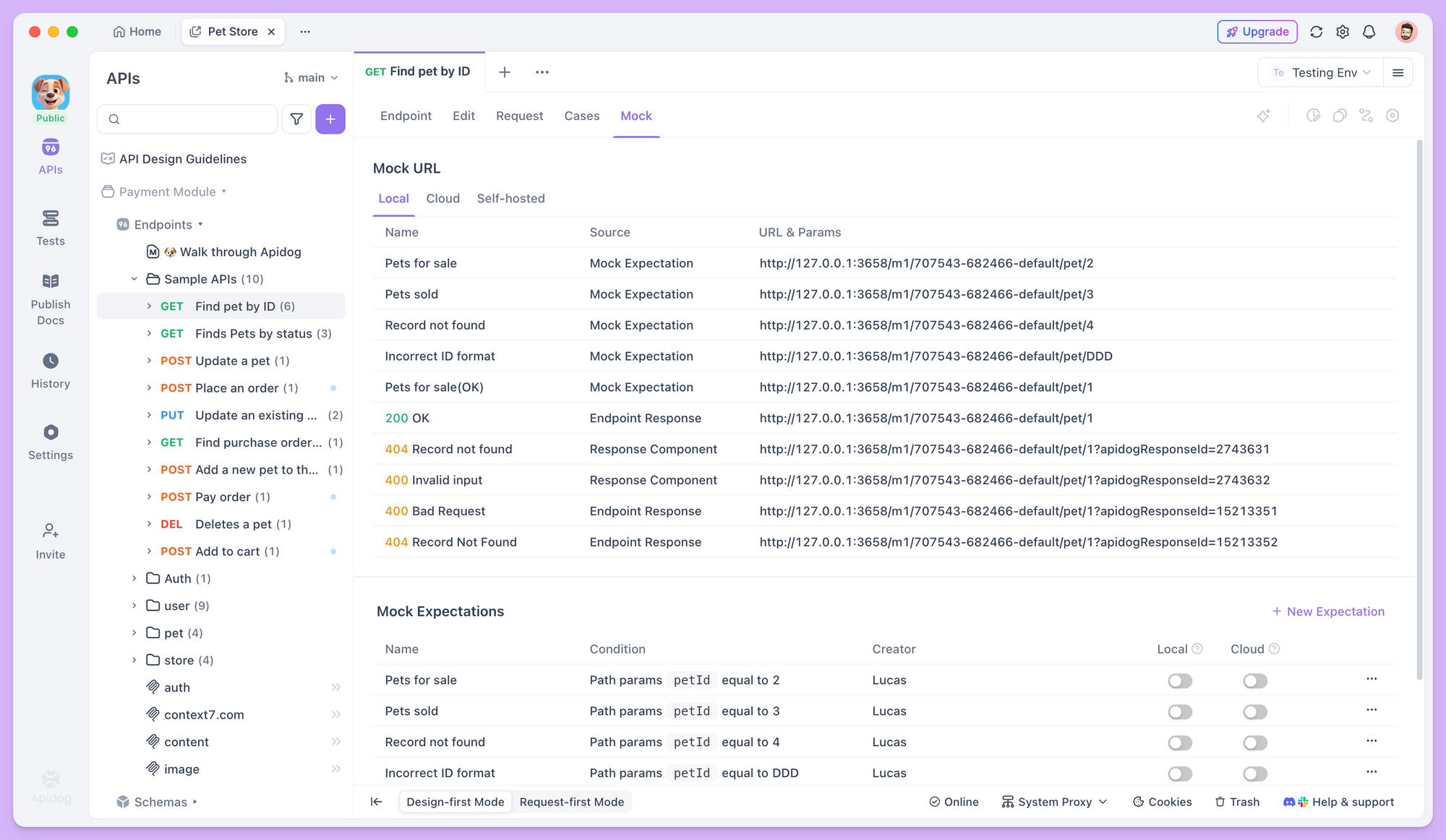
Task: Click the notification bell icon
Action: point(1369,32)
